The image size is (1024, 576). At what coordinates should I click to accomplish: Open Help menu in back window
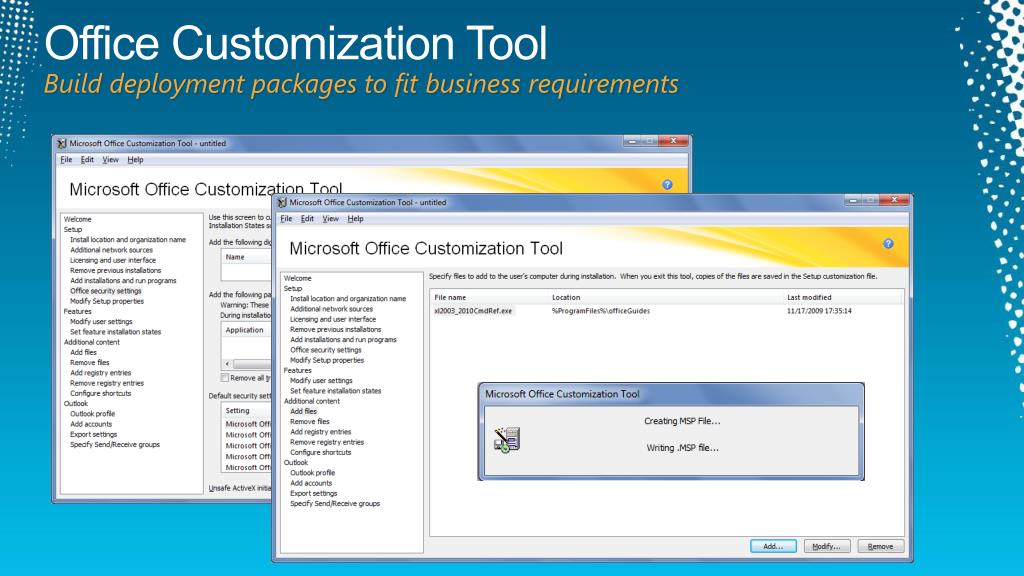click(x=135, y=159)
